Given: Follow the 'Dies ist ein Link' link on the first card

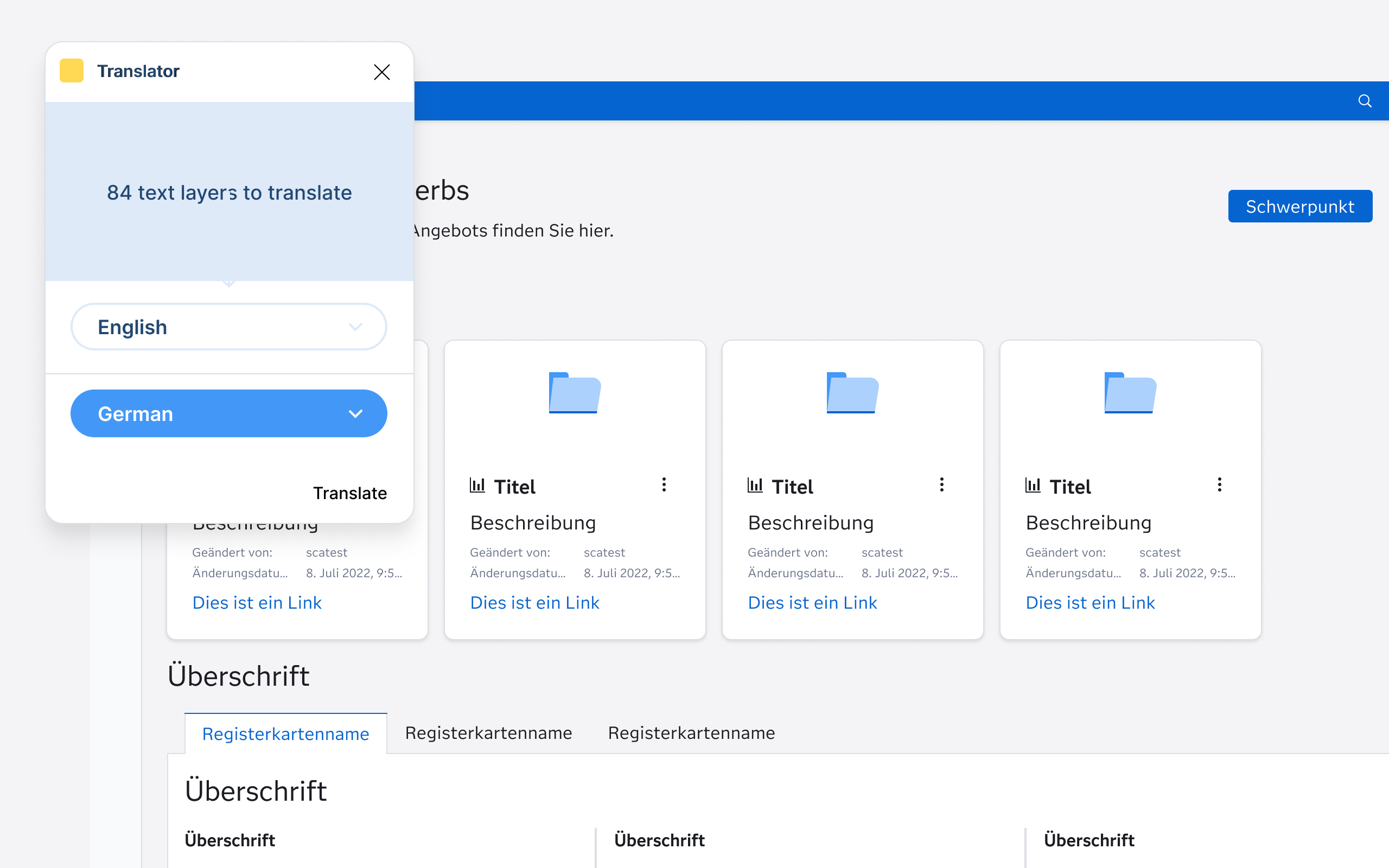Looking at the screenshot, I should 257,602.
